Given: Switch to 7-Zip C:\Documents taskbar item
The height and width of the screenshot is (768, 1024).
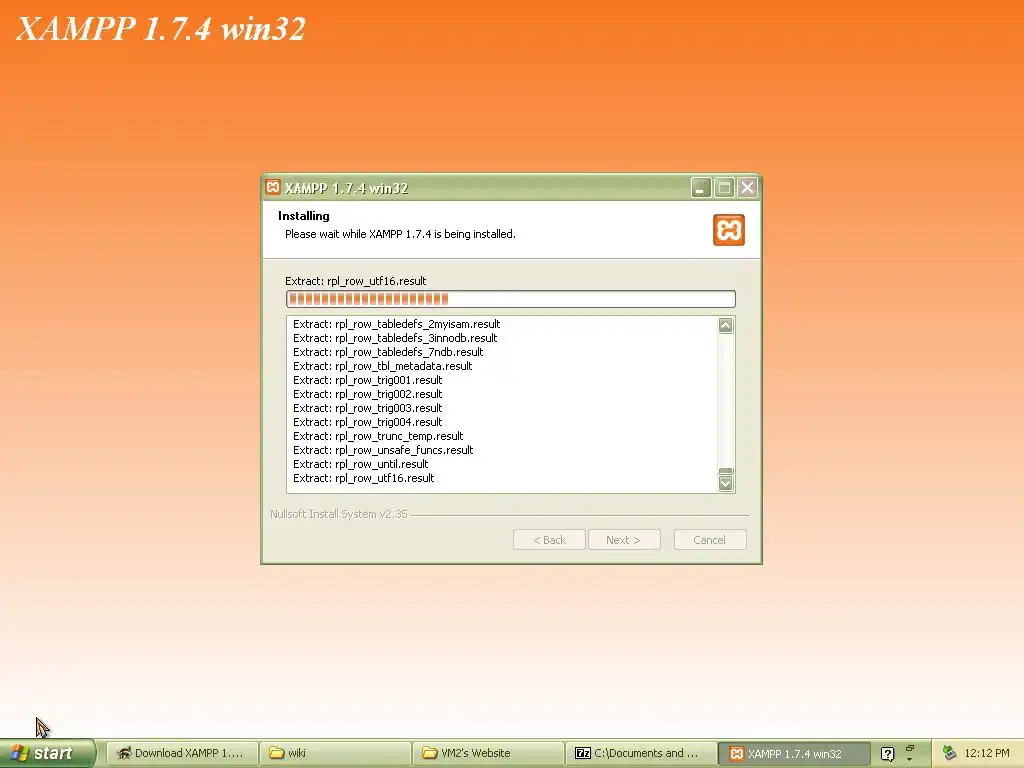Looking at the screenshot, I should tap(641, 753).
